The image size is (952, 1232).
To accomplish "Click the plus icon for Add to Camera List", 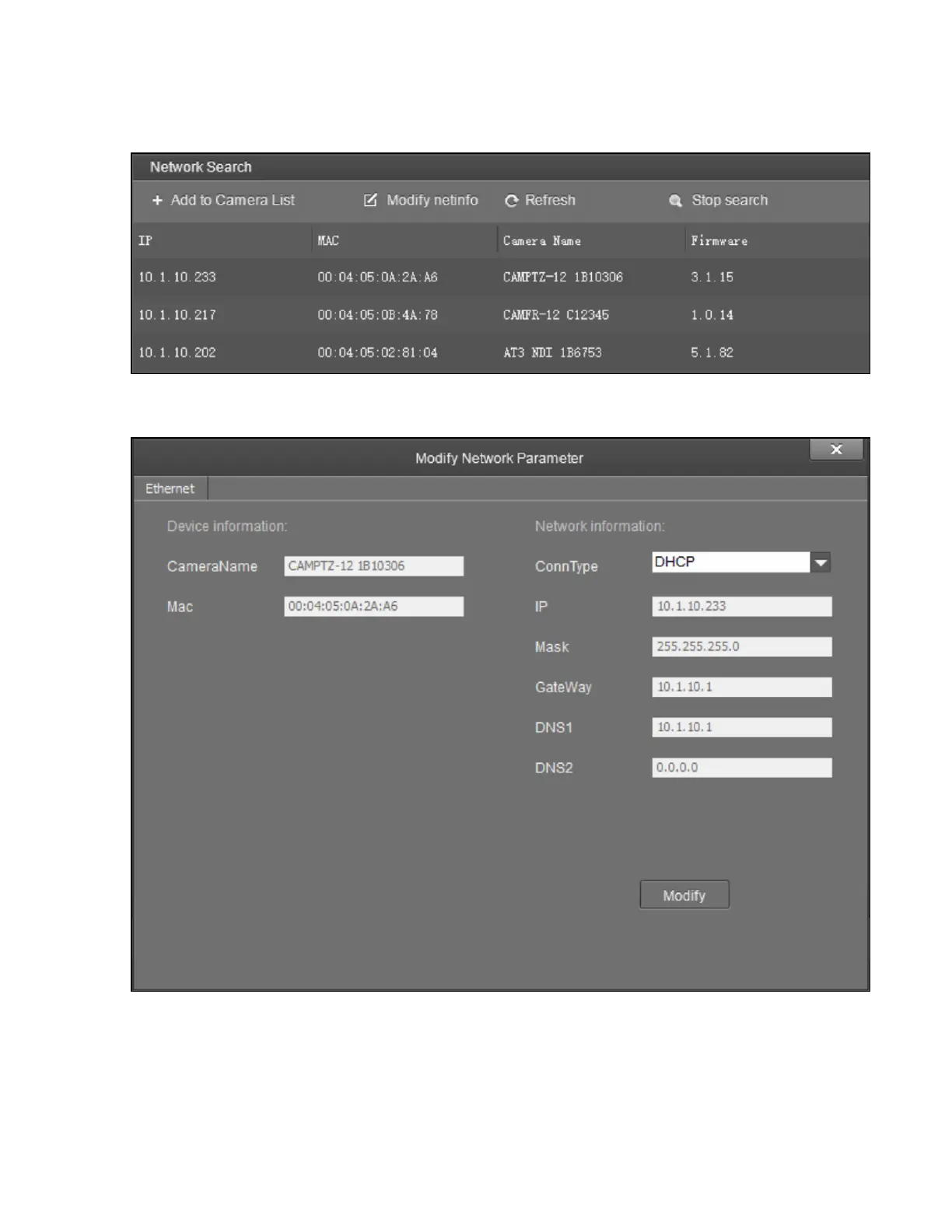I will click(x=157, y=201).
